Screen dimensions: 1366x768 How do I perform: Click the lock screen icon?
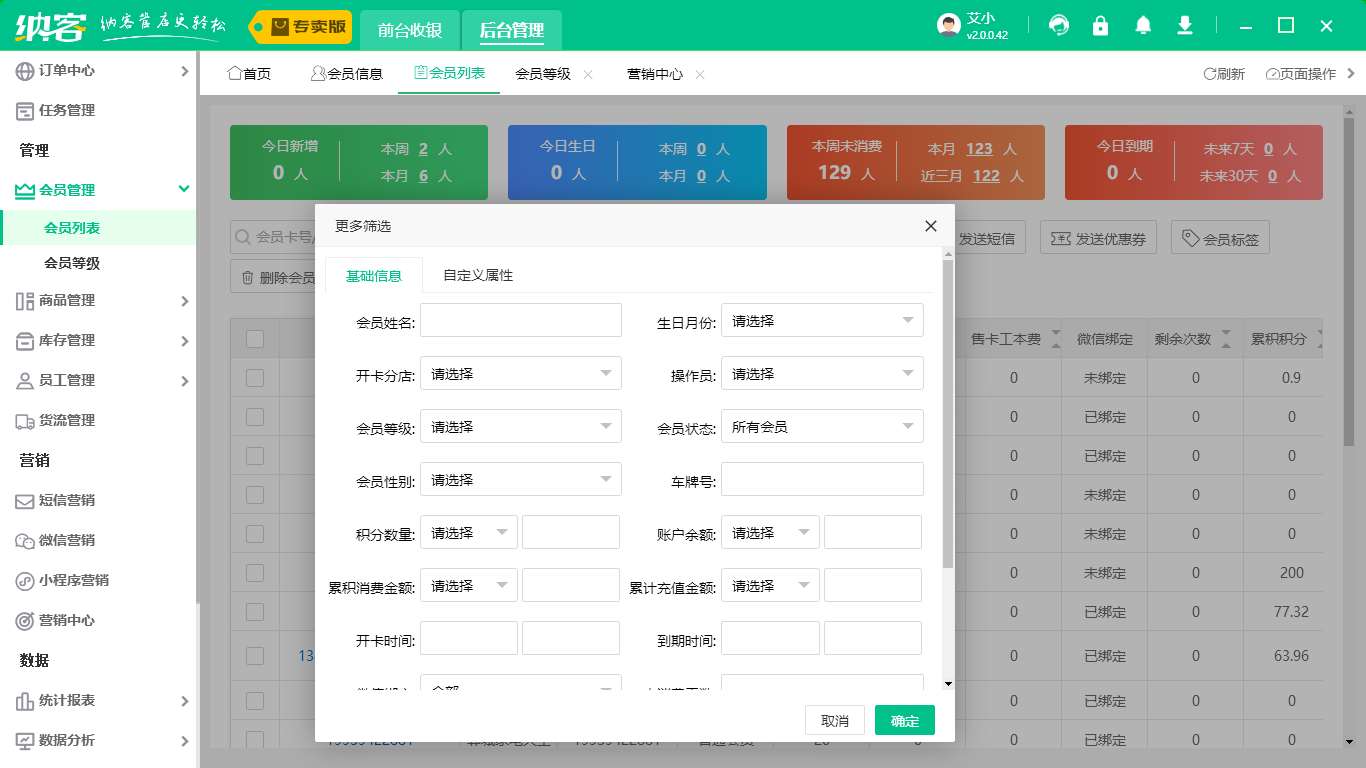click(1100, 26)
